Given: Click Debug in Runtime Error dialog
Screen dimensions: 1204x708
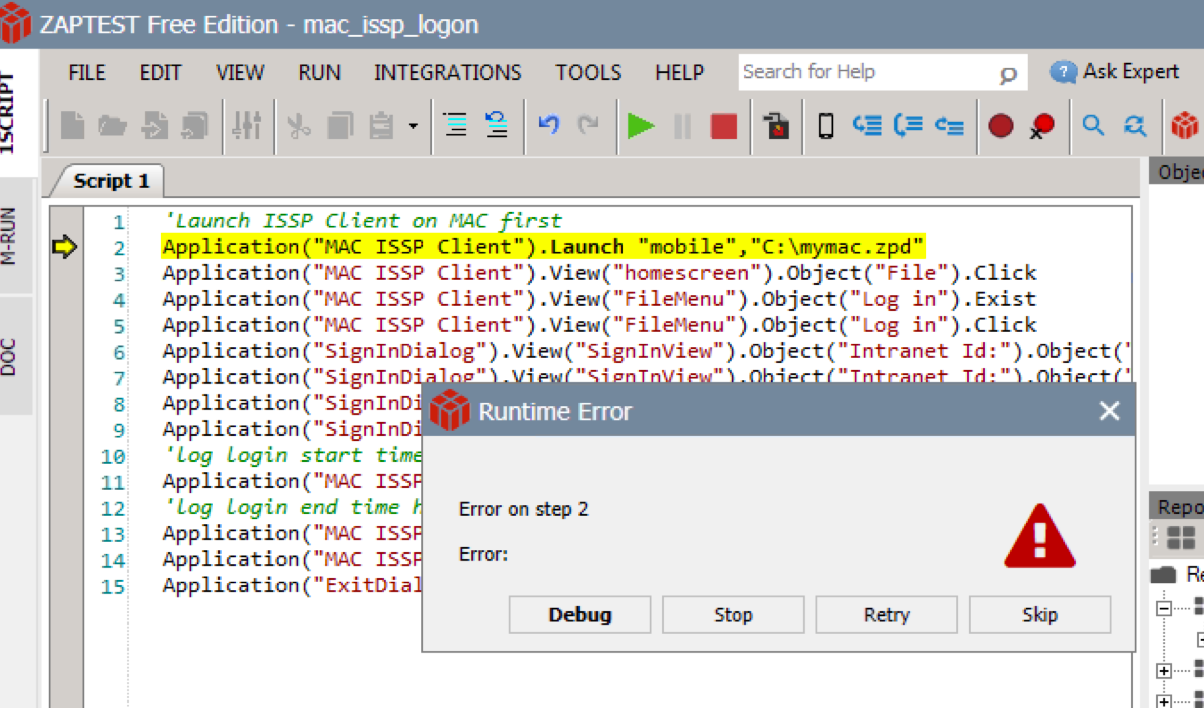Looking at the screenshot, I should pyautogui.click(x=580, y=615).
